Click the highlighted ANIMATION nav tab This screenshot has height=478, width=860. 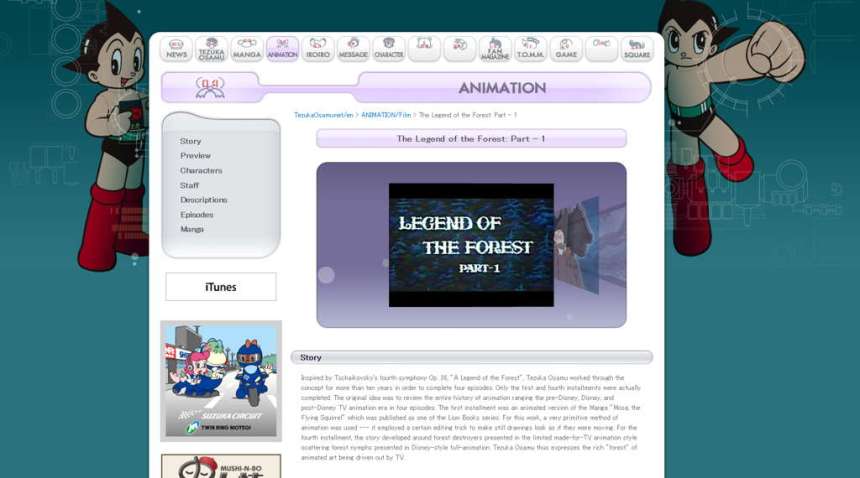(282, 49)
